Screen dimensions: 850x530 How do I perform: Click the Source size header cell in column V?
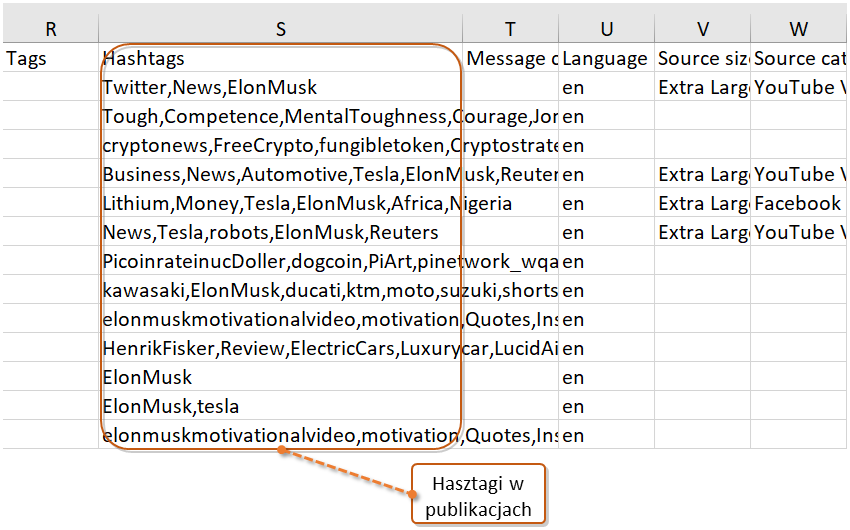tap(703, 58)
